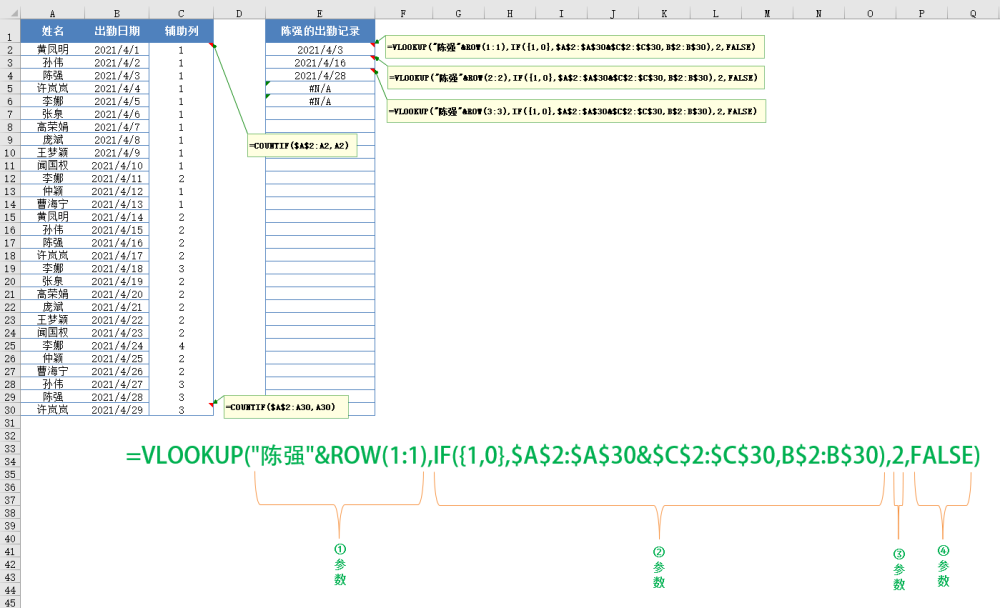Click the 辅助列 value beside 2021/4/11
Image resolution: width=1000 pixels, height=608 pixels.
pos(181,178)
